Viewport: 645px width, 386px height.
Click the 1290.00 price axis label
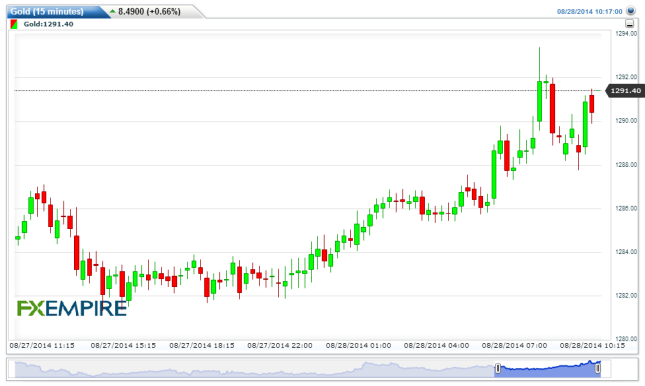(626, 121)
